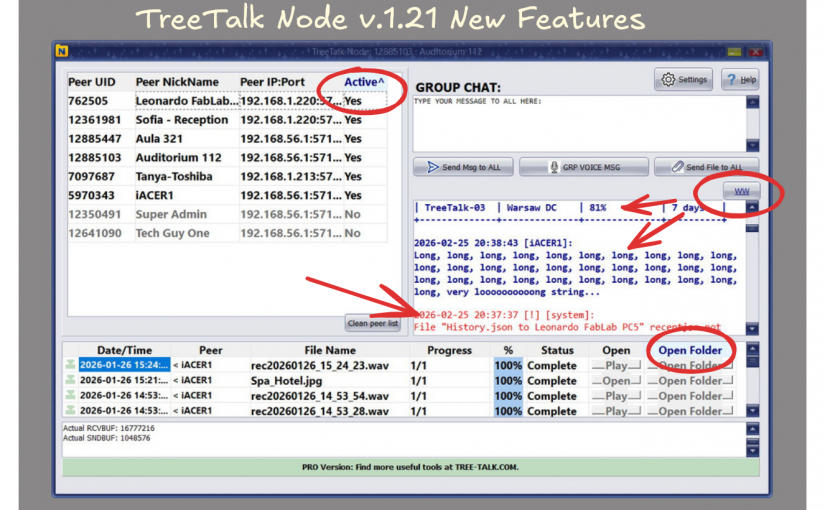This screenshot has width=825, height=510.
Task: Select peer Leonardo FabLab row
Action: click(227, 101)
